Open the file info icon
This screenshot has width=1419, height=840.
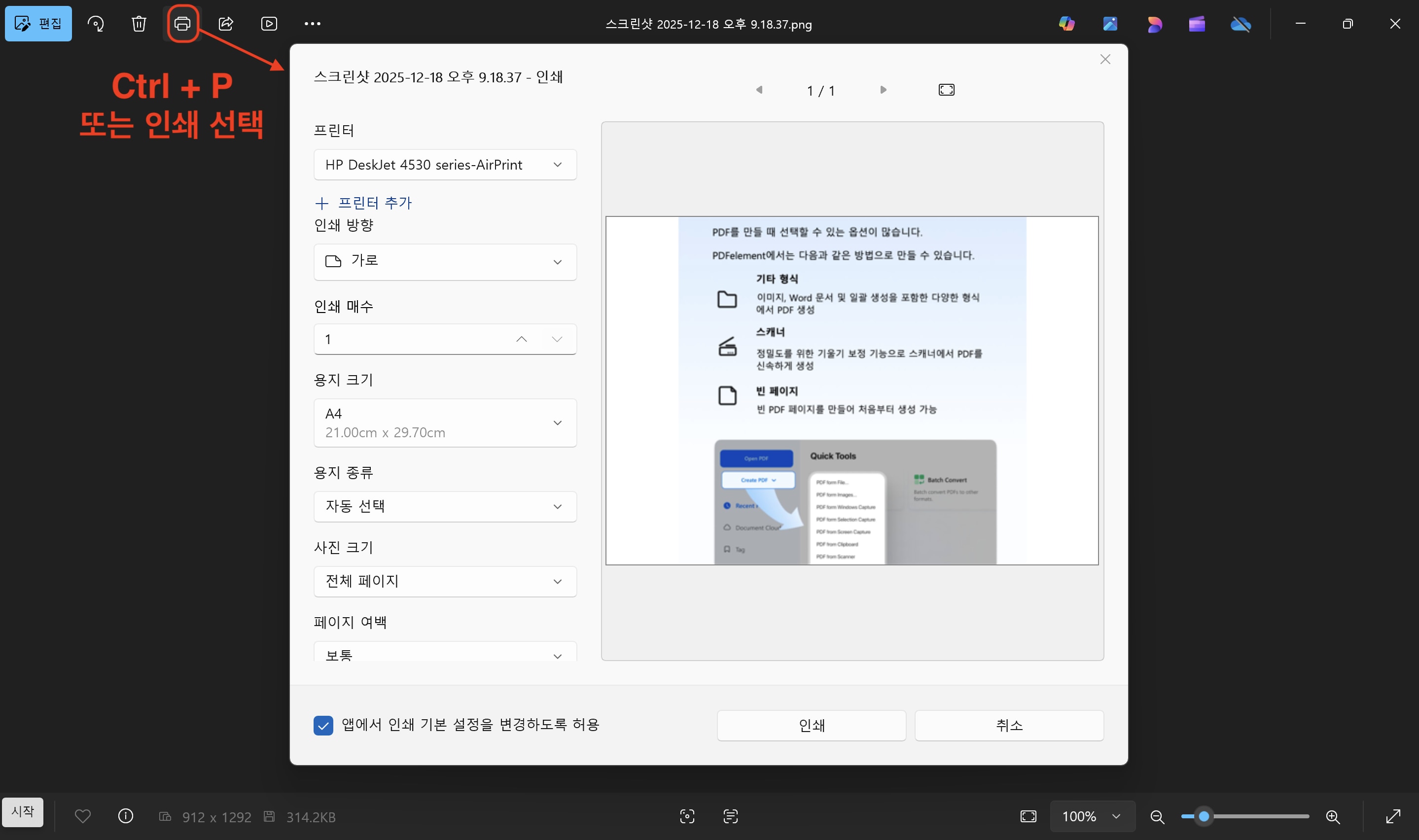point(125,816)
